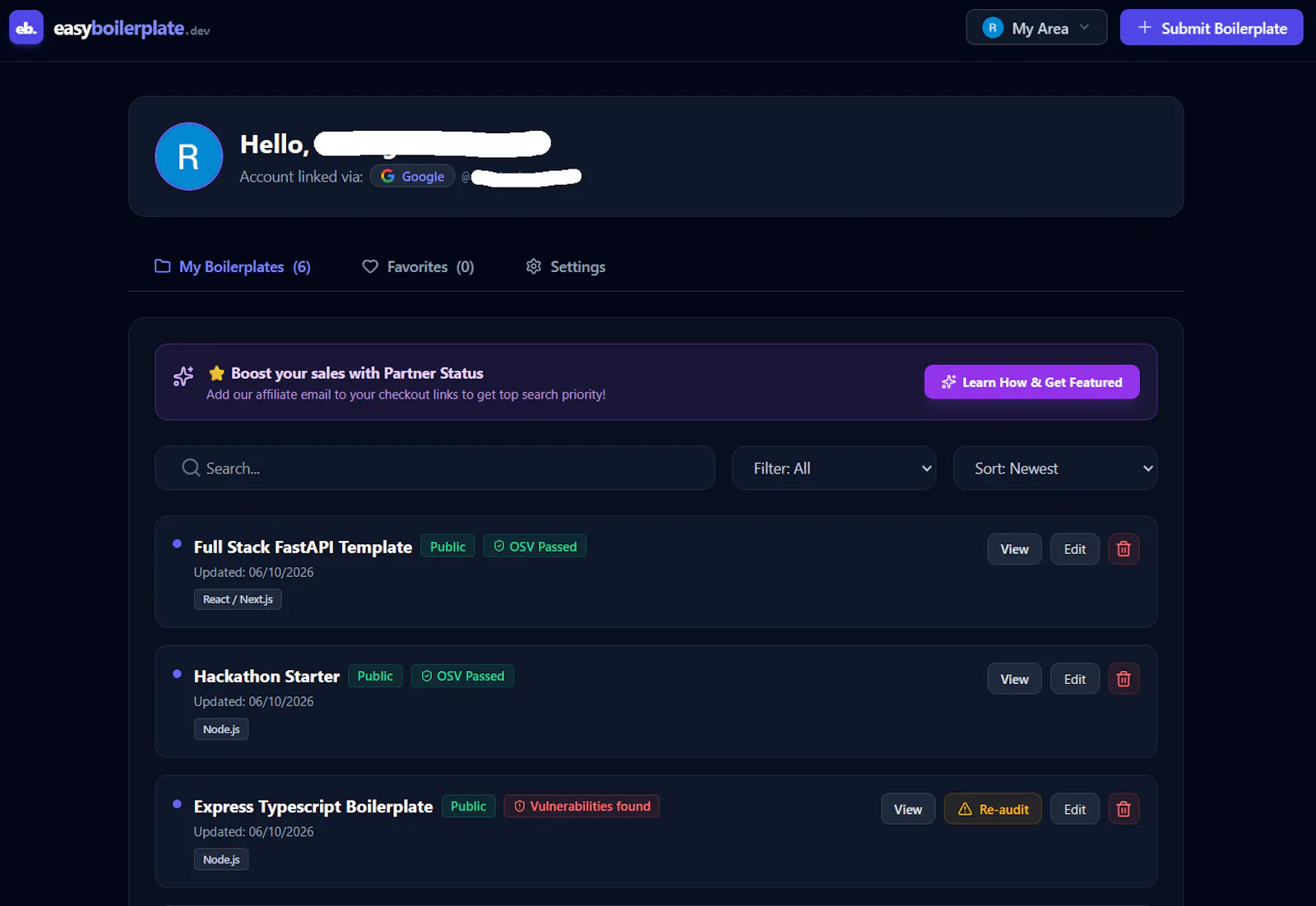Click the eb. logo icon
Screen dimensions: 1316x906
(26, 28)
